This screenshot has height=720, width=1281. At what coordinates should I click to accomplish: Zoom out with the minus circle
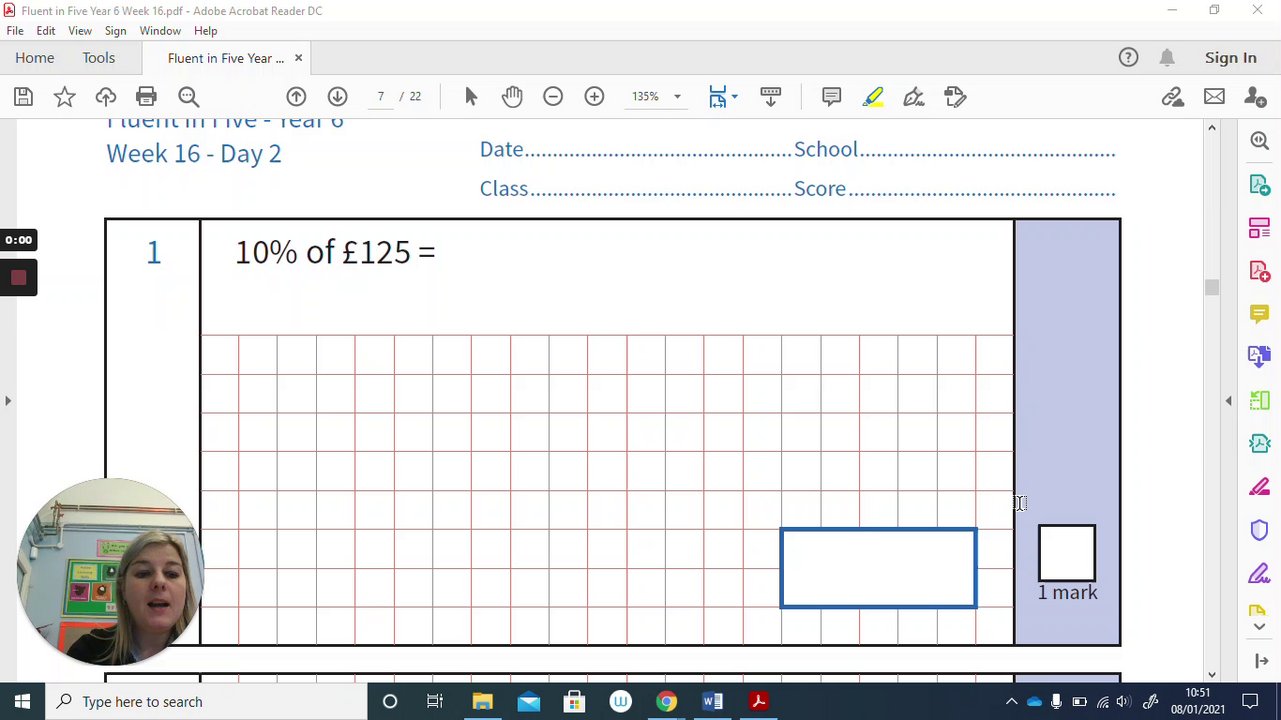[553, 97]
